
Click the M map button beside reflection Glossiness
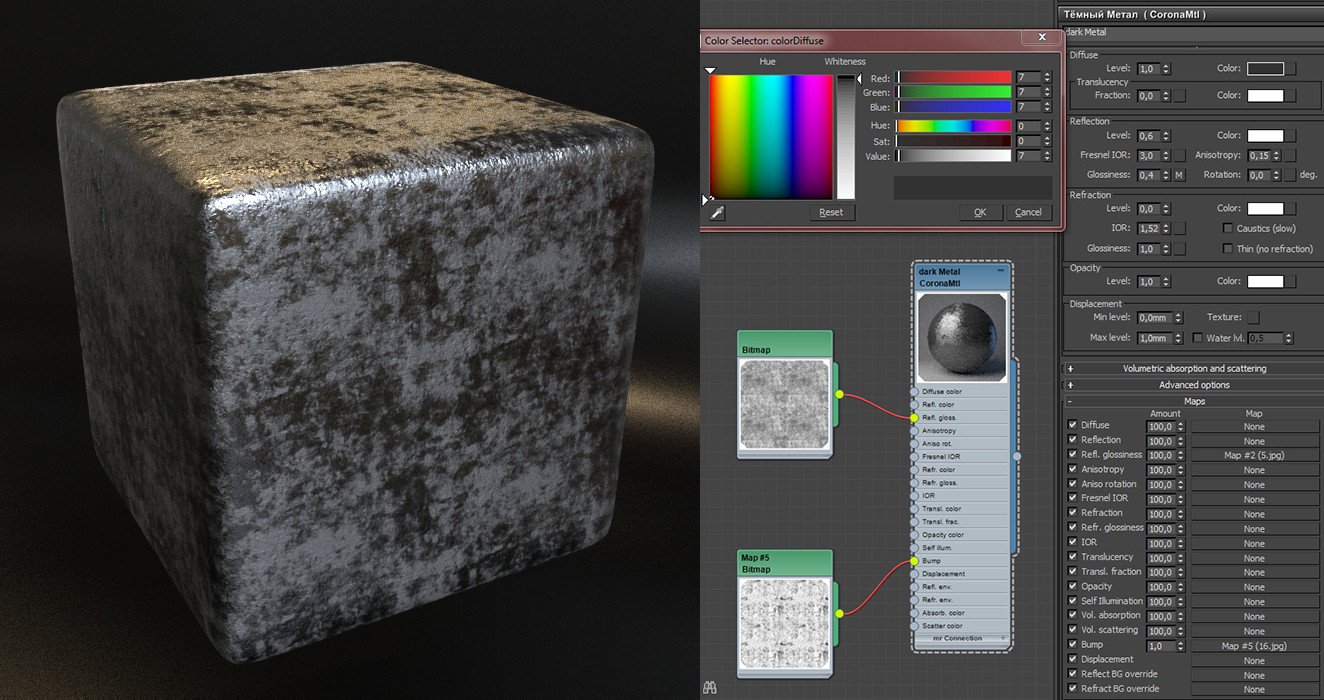[1179, 175]
